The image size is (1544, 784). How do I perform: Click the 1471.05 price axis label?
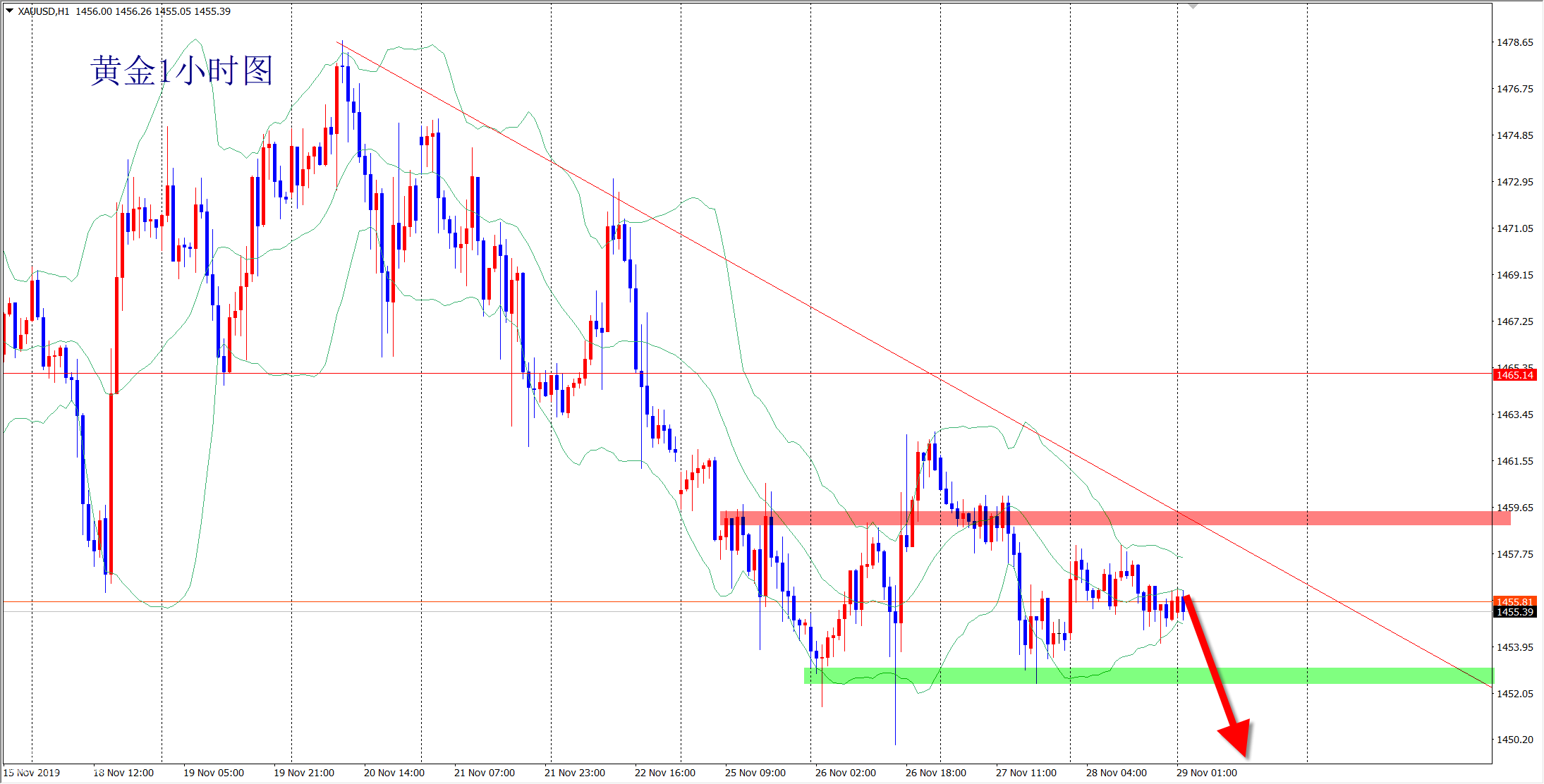pyautogui.click(x=1515, y=228)
